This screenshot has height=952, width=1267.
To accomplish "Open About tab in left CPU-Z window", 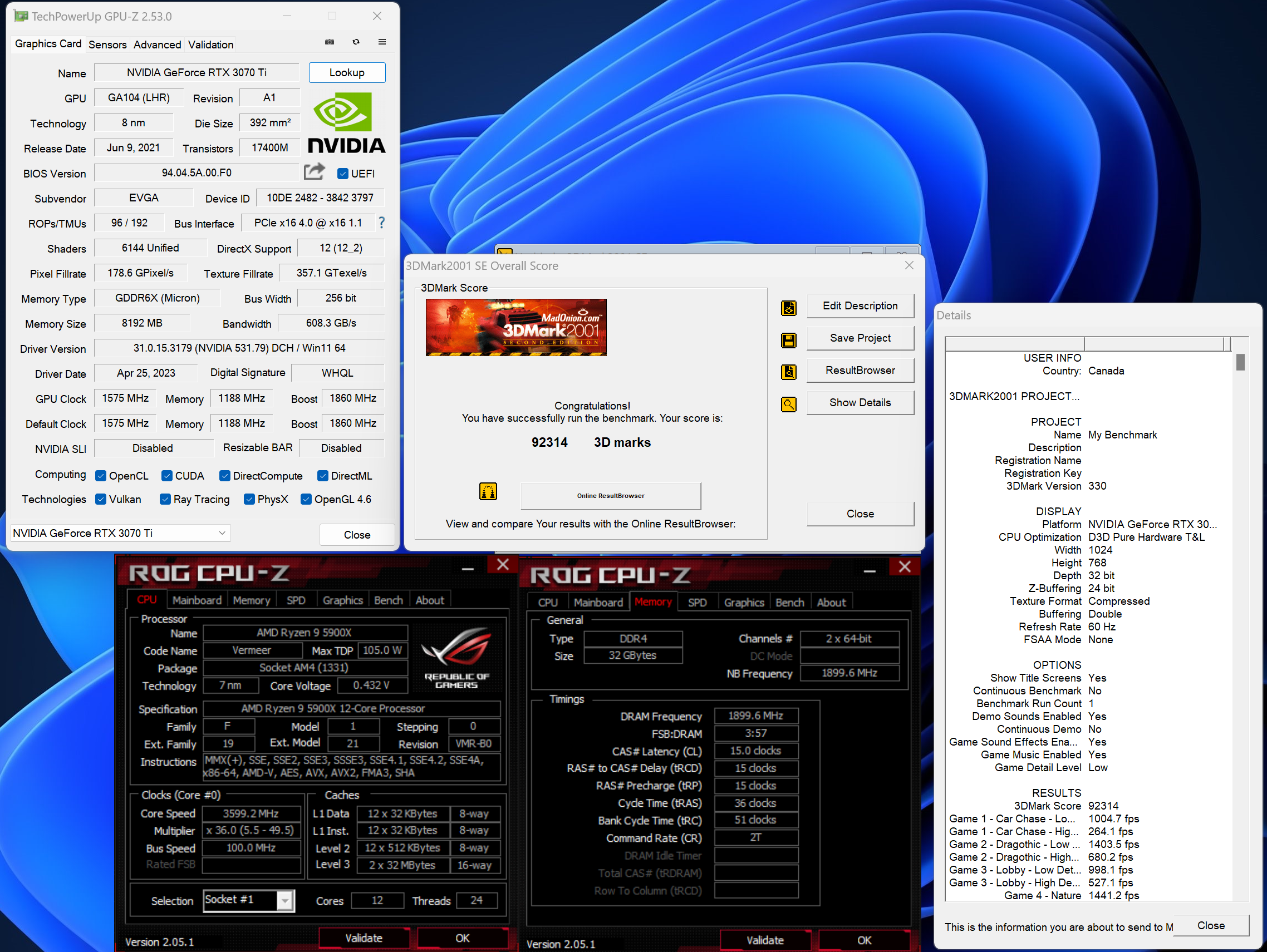I will coord(430,600).
